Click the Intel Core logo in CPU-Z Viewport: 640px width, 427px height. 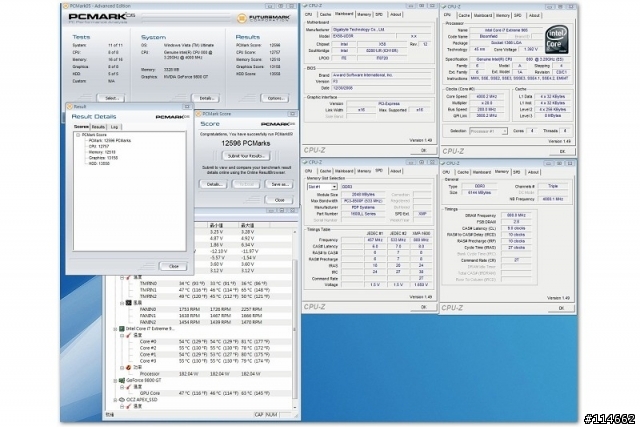(x=556, y=40)
